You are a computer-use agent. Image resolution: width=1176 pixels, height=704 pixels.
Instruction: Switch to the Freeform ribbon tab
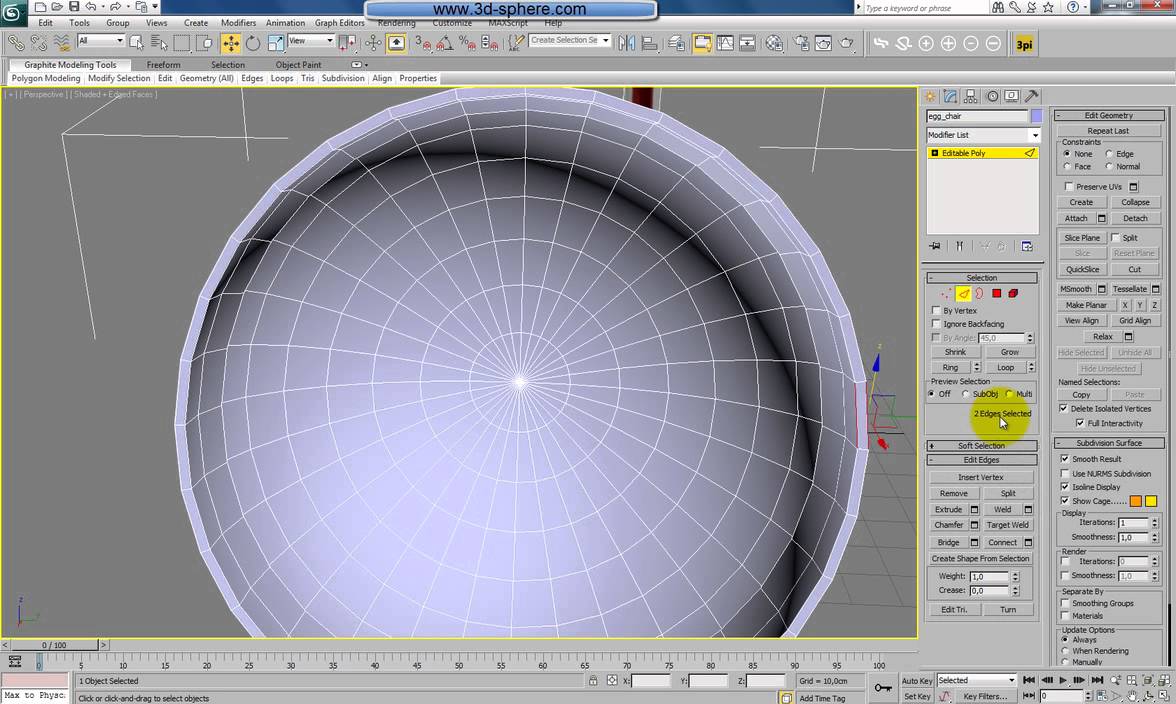(x=164, y=64)
